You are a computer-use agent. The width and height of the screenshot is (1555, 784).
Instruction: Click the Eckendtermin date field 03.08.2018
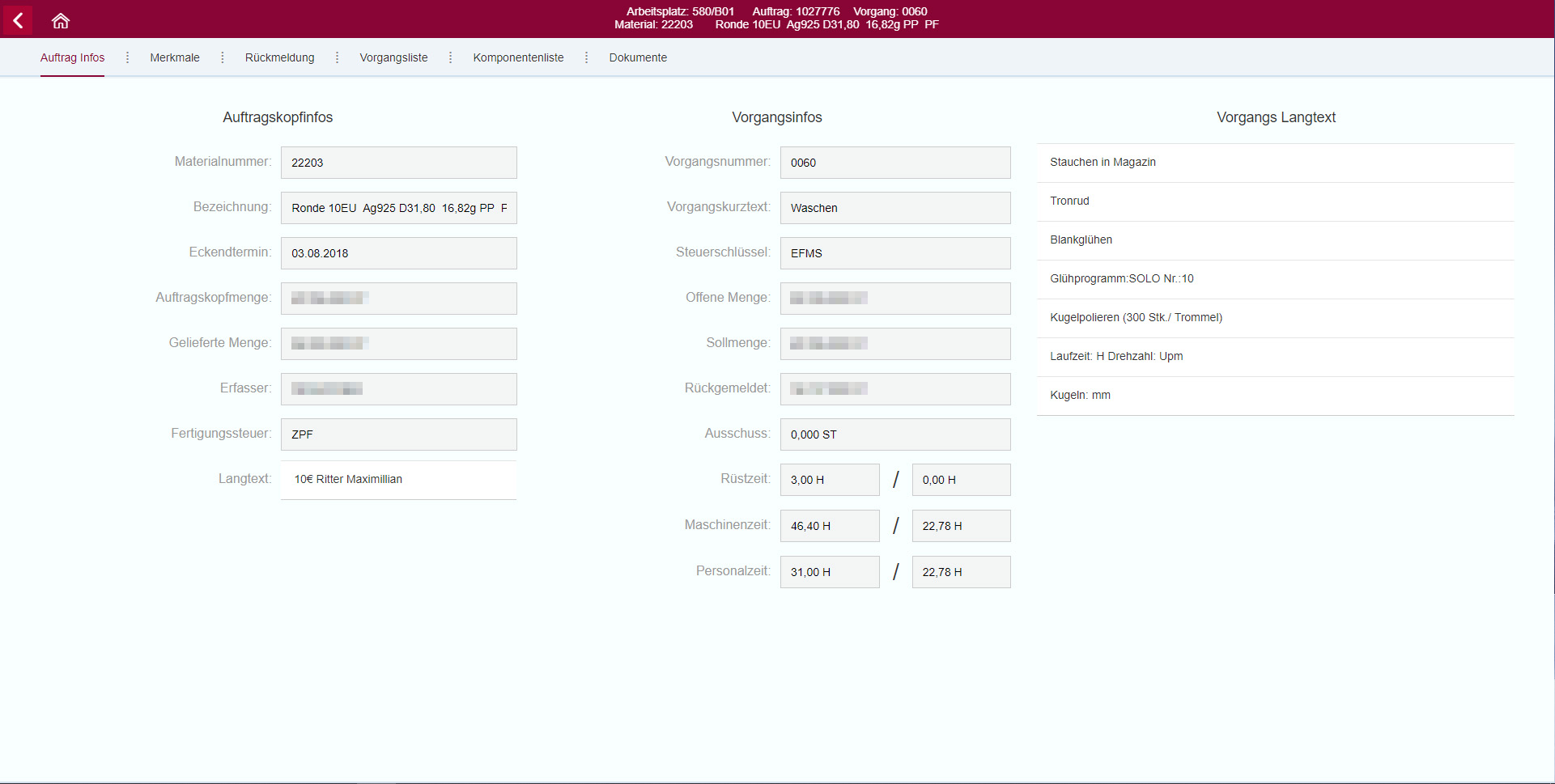[x=398, y=252]
